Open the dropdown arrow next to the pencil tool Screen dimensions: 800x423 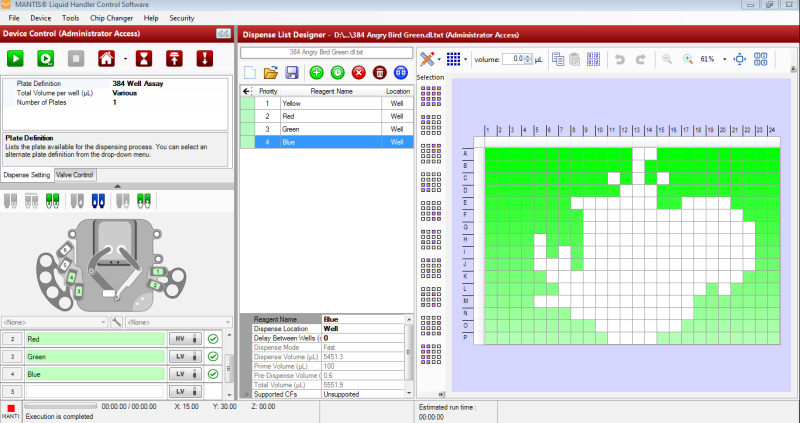pos(439,60)
